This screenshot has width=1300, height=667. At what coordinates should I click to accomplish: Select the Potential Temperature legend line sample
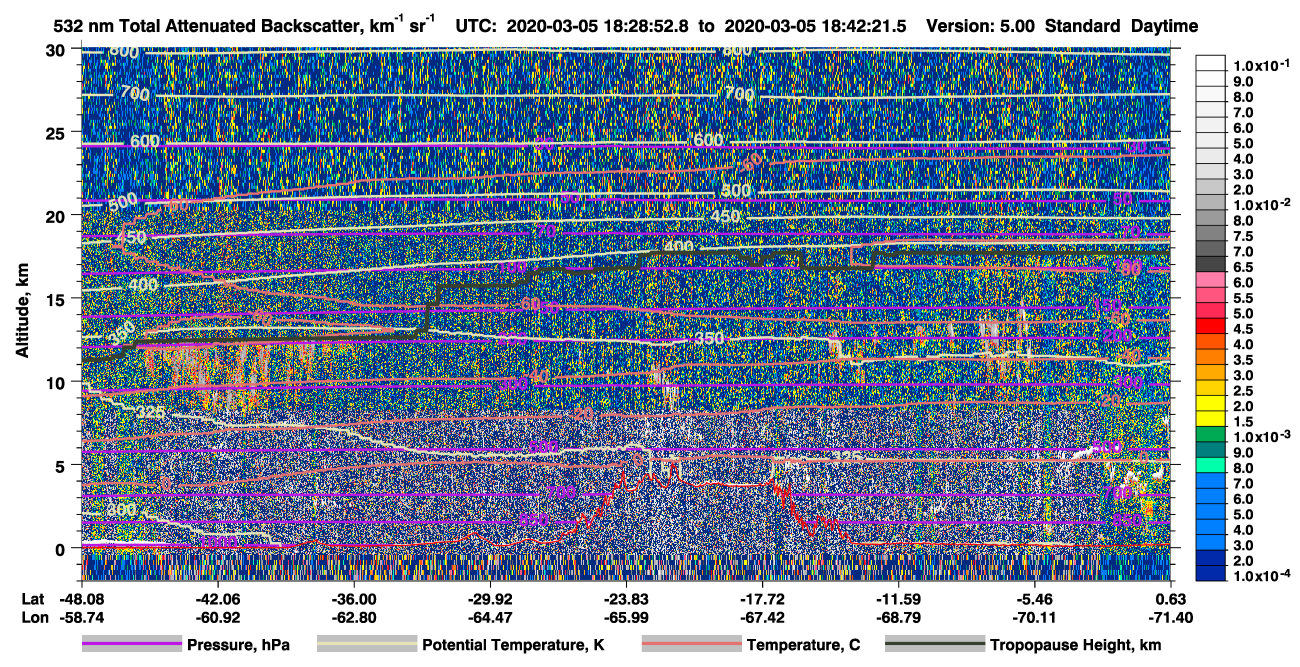click(366, 645)
